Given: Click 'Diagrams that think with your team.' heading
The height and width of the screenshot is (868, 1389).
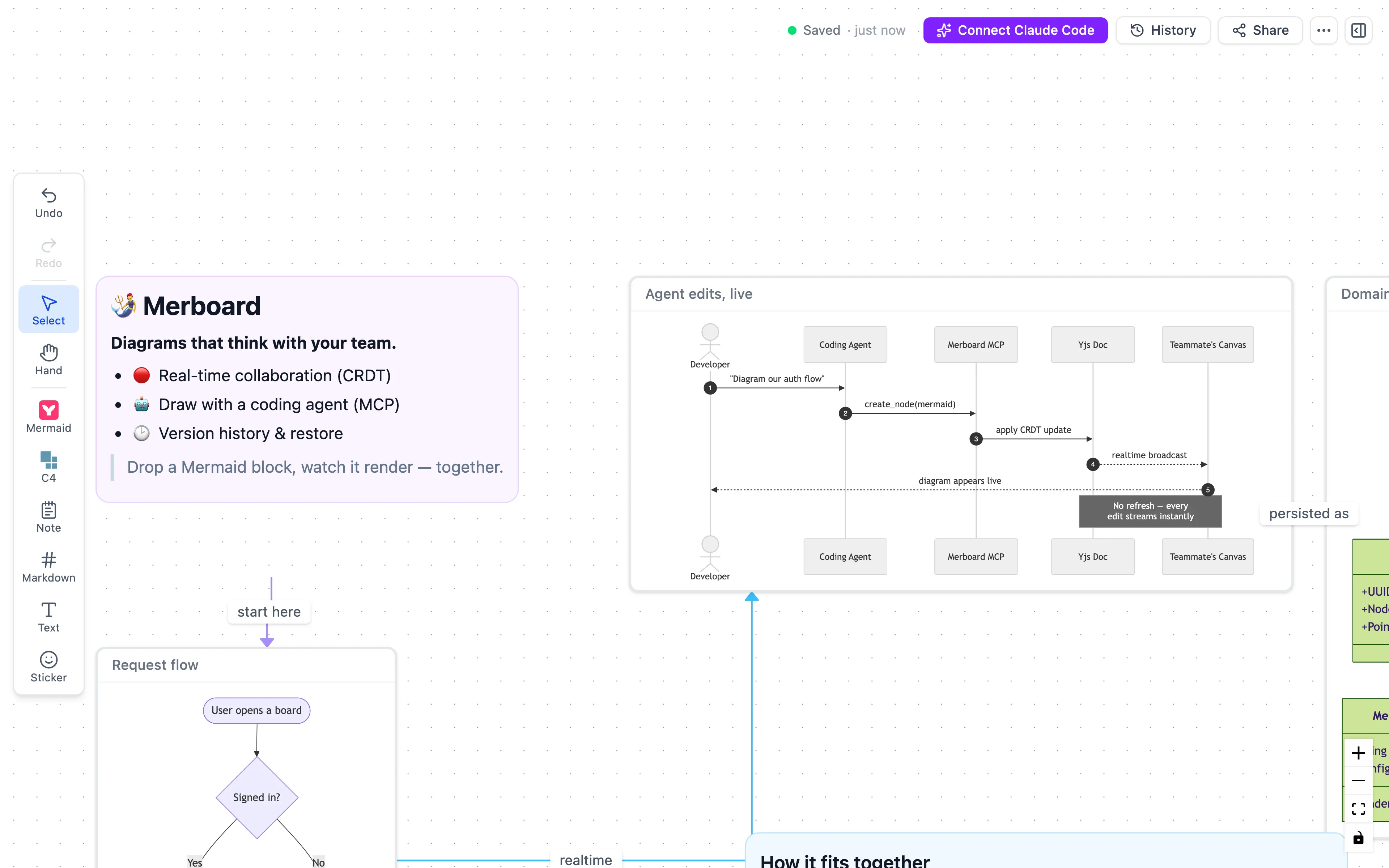Looking at the screenshot, I should [x=253, y=343].
